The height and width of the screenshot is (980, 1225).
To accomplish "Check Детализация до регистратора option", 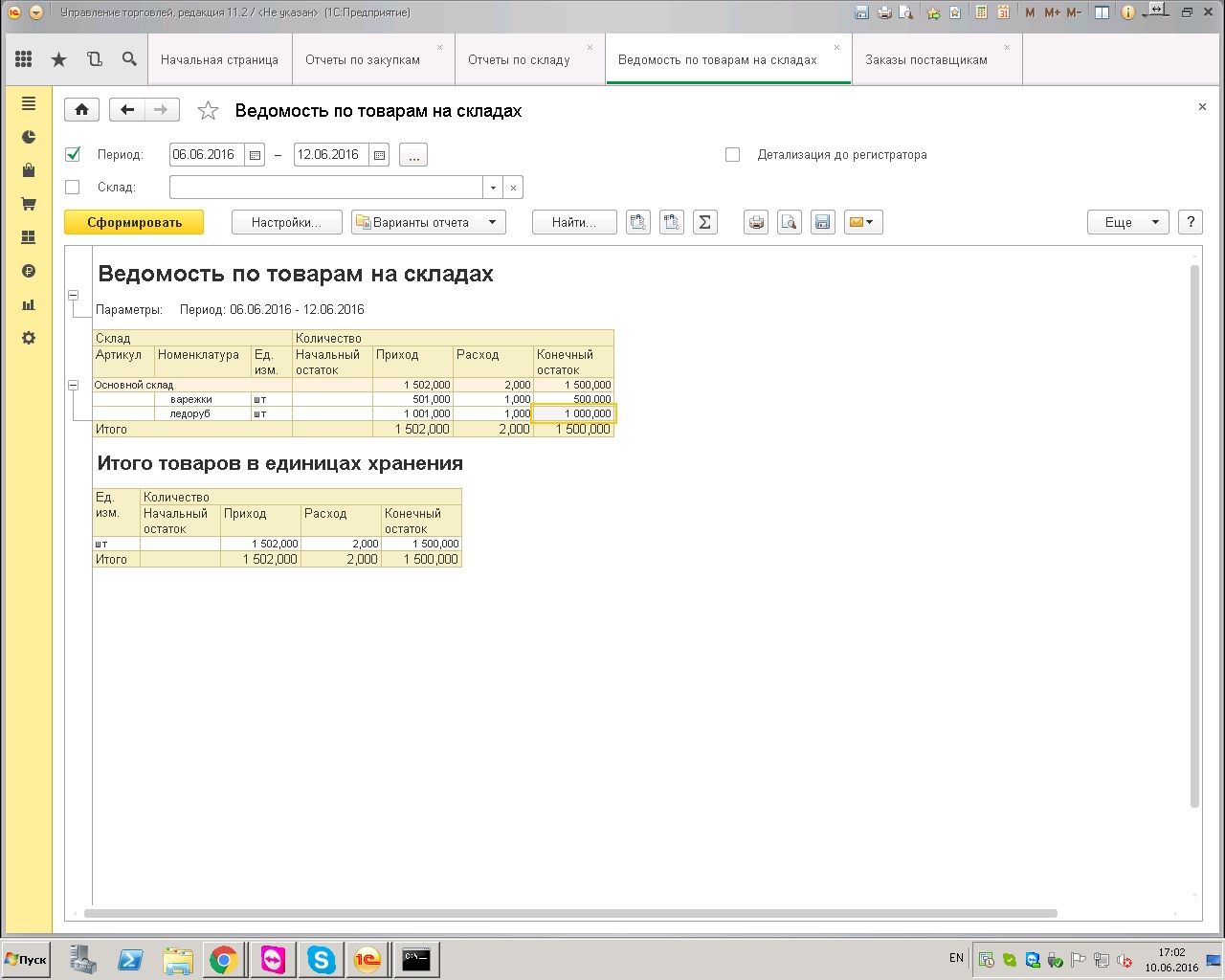I will point(733,154).
